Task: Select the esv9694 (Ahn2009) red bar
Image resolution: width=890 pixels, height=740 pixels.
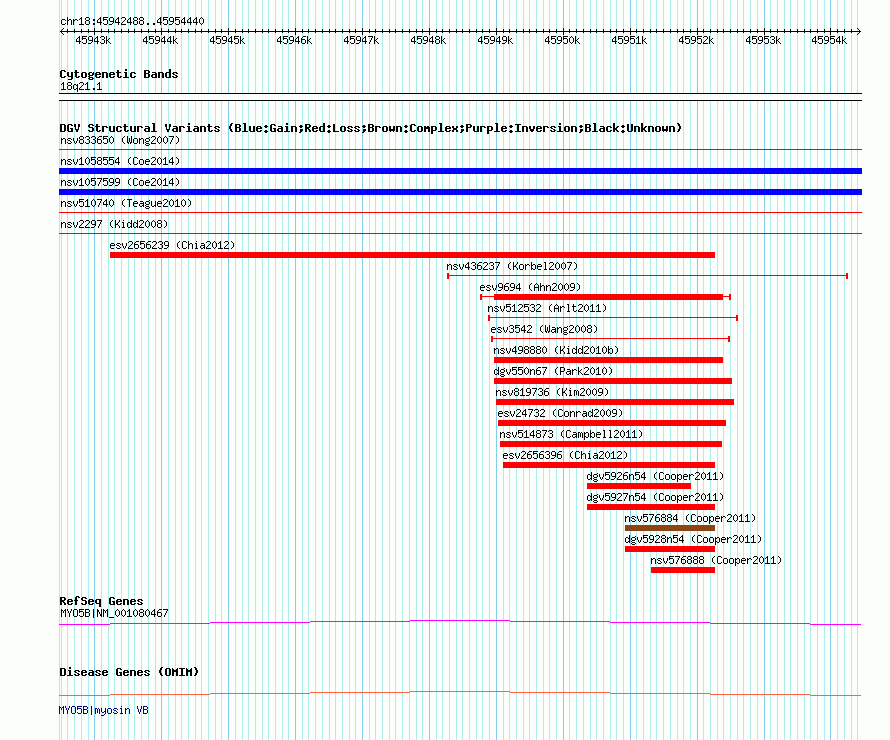Action: [608, 297]
